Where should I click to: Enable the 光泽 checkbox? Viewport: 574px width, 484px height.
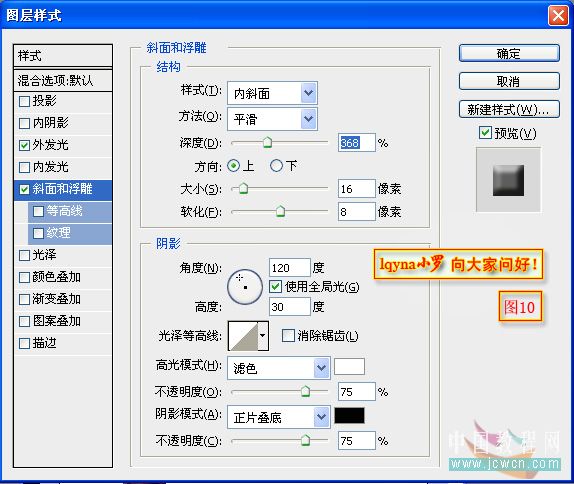pyautogui.click(x=24, y=255)
